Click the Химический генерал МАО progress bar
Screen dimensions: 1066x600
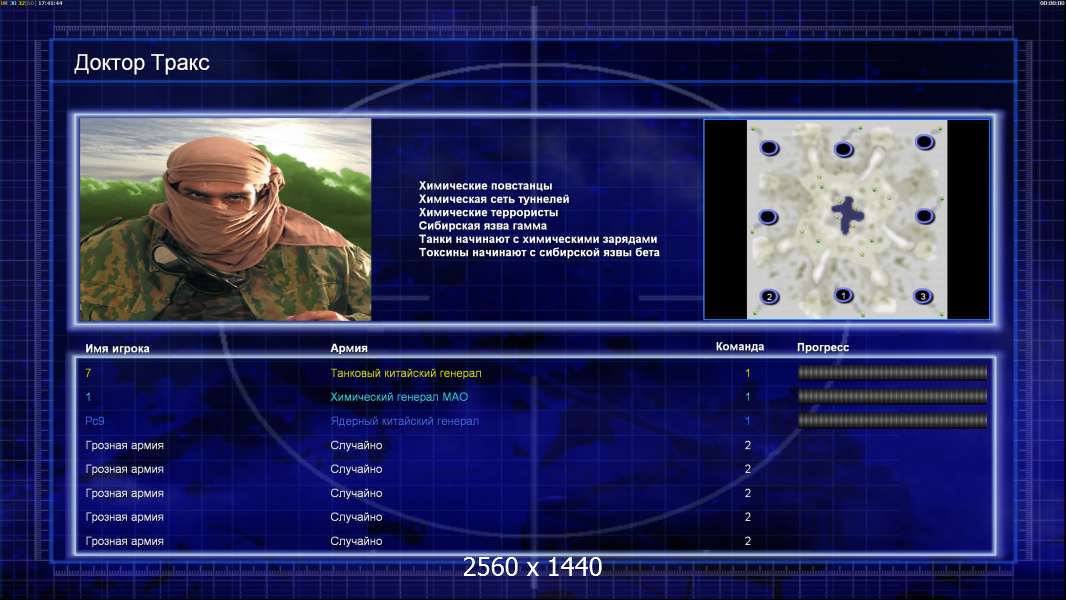pyautogui.click(x=892, y=397)
